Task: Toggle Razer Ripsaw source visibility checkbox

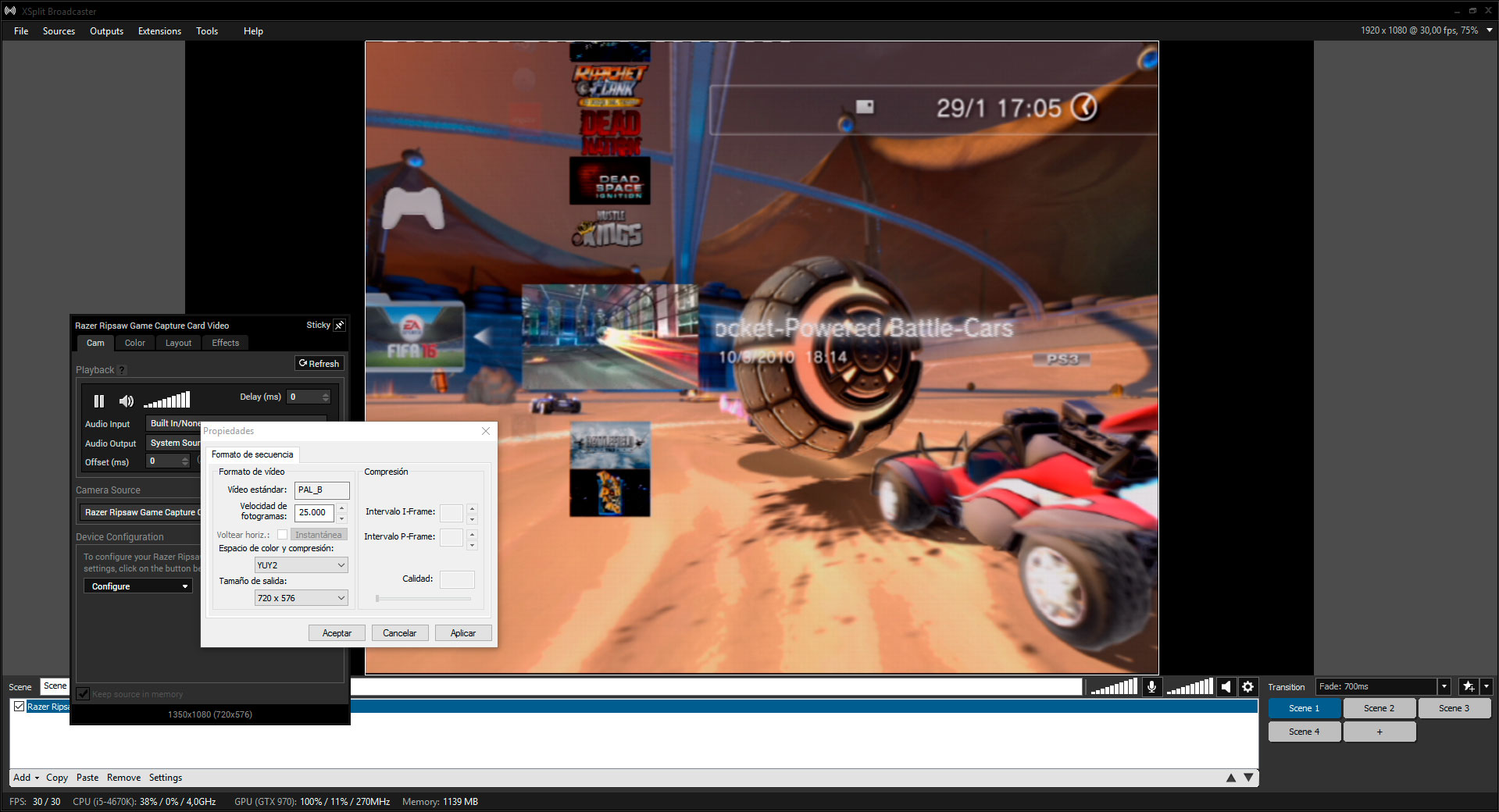Action: coord(19,707)
